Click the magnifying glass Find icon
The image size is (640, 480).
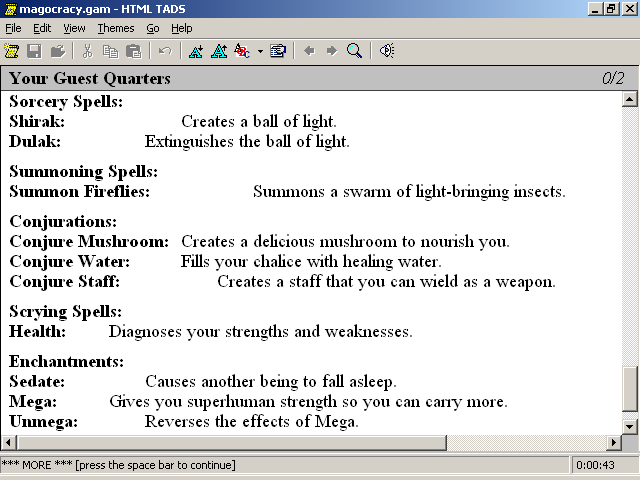point(354,50)
